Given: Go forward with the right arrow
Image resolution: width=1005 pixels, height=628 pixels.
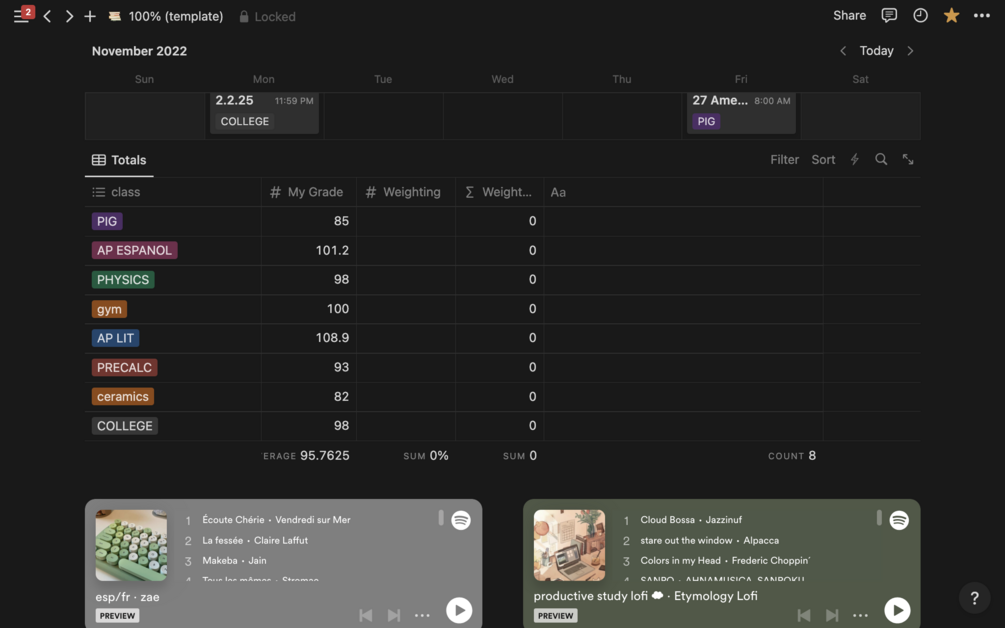Looking at the screenshot, I should pyautogui.click(x=69, y=16).
